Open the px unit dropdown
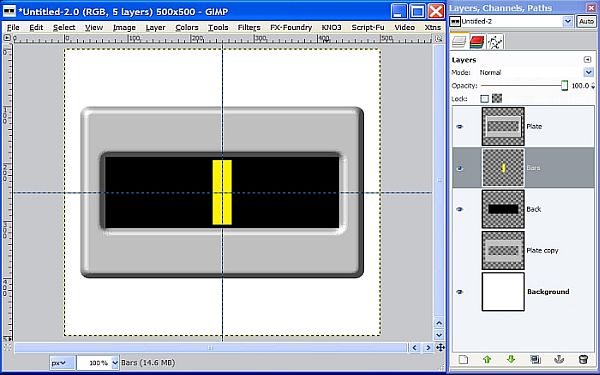 pos(62,363)
